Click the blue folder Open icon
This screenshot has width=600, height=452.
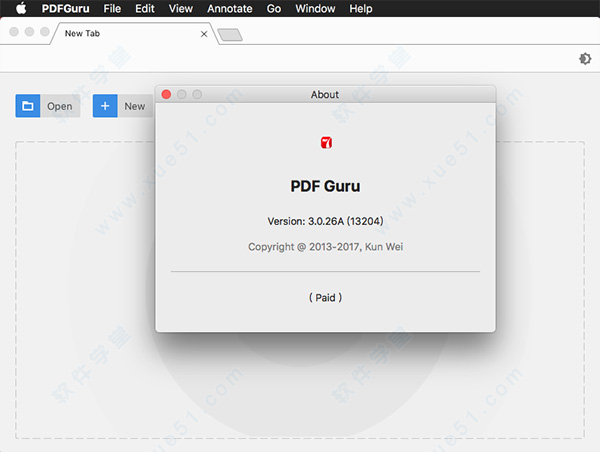[x=28, y=106]
